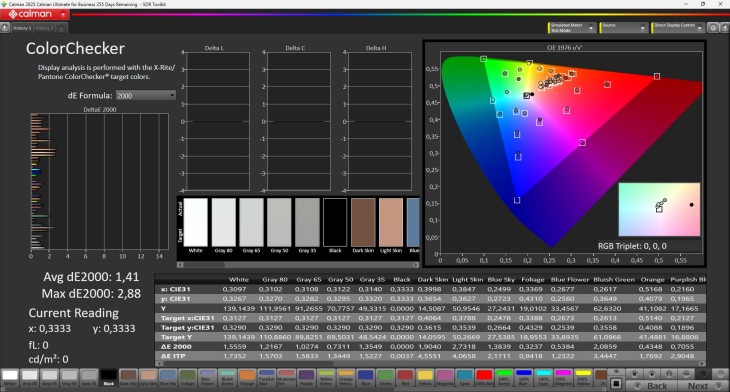
Task: Select the Gray 50 color button
Action: [x=69, y=378]
